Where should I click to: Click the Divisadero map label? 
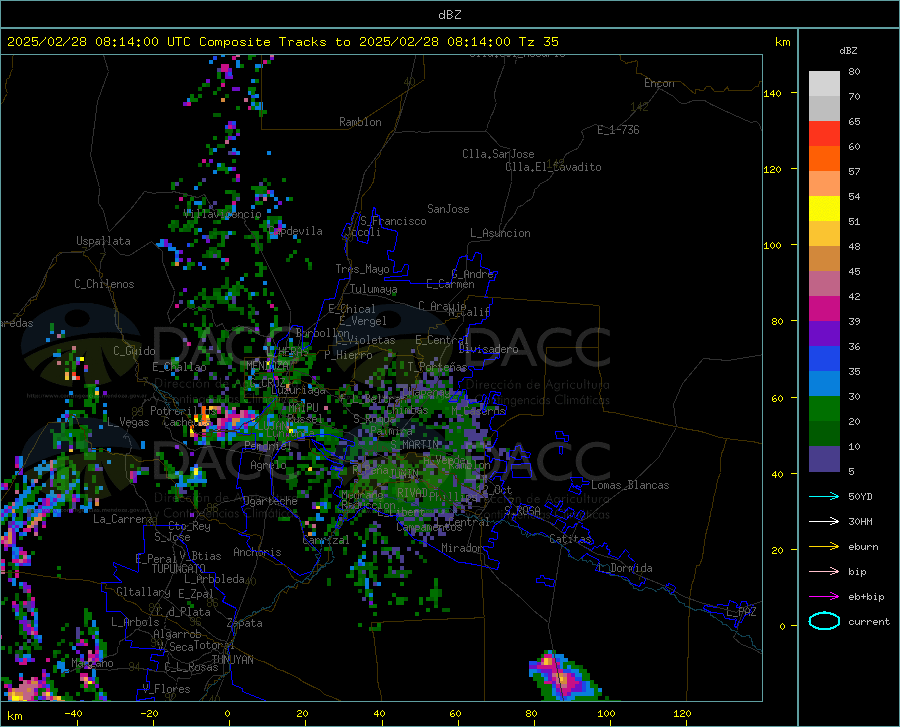(488, 349)
